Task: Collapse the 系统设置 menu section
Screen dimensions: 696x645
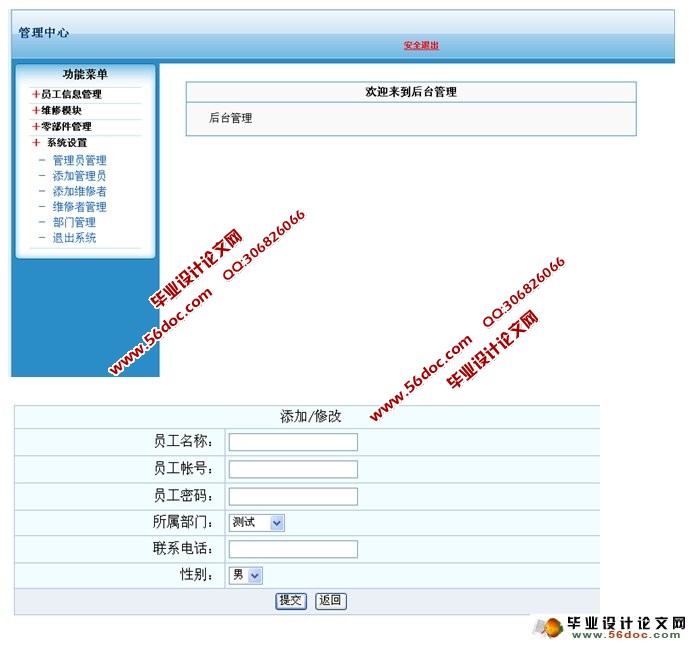Action: (59, 142)
